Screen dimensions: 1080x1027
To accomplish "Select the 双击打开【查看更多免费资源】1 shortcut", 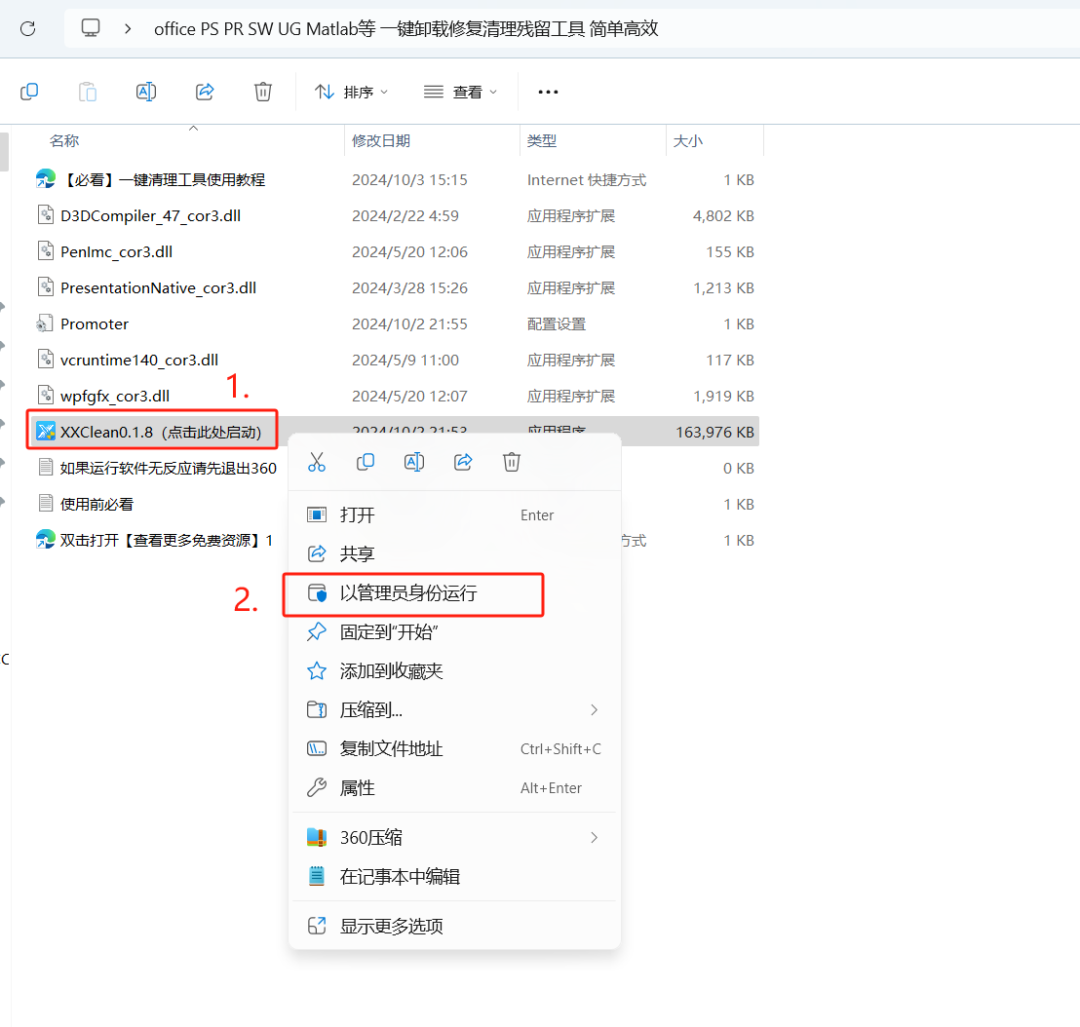I will click(166, 540).
